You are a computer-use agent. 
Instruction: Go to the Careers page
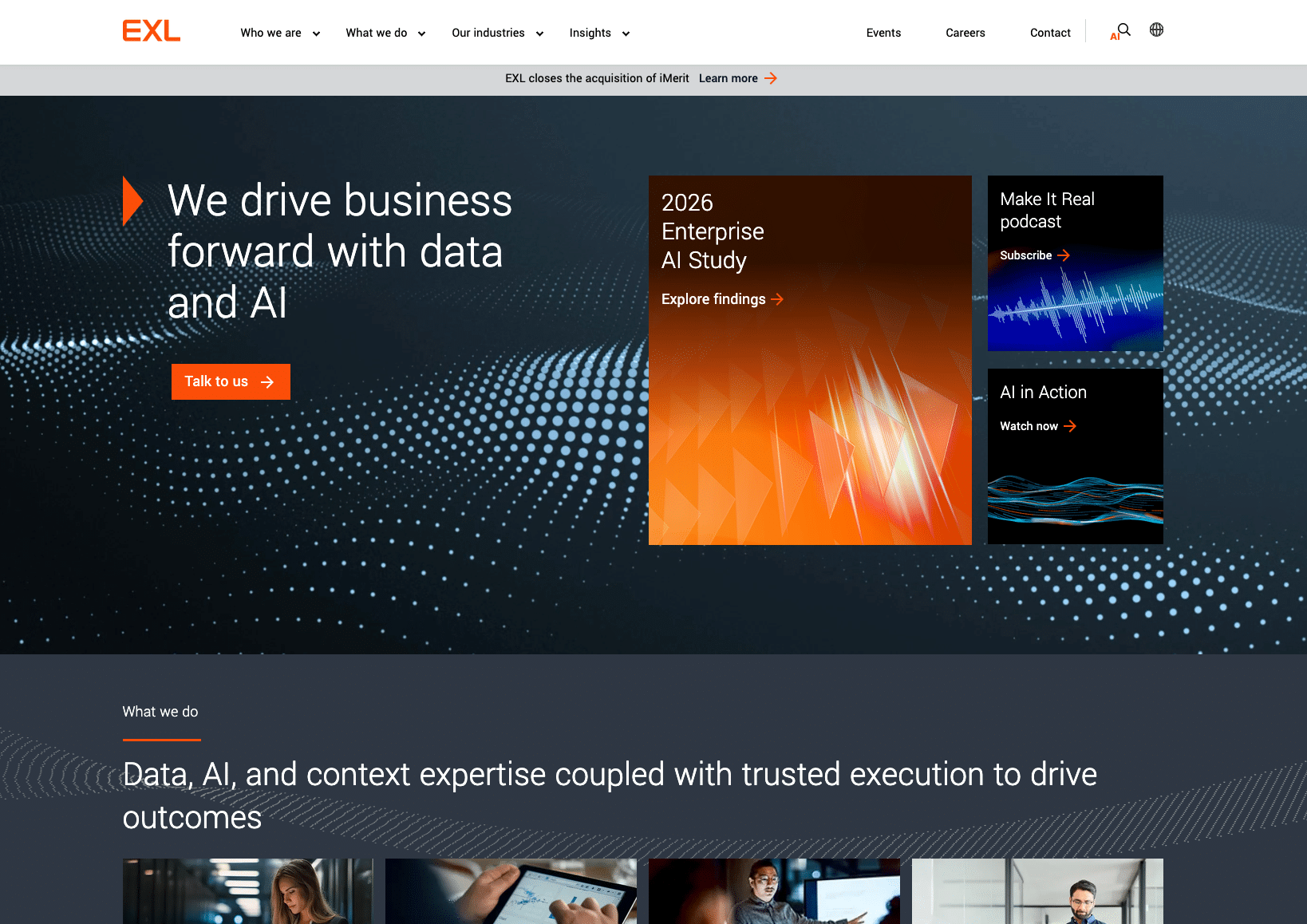tap(965, 33)
